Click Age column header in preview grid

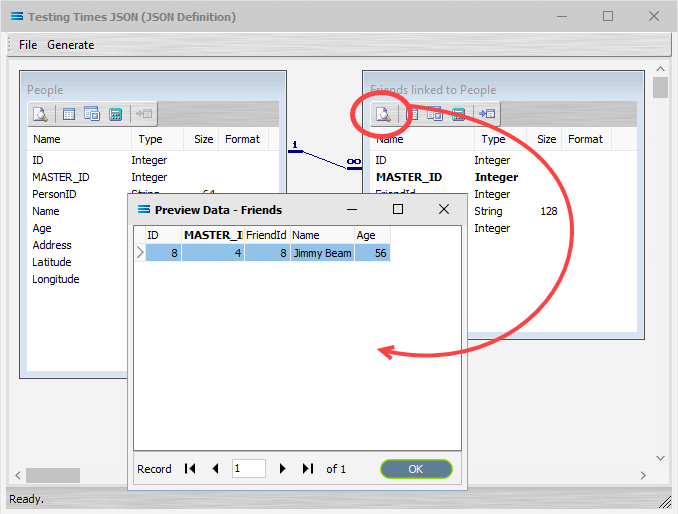tap(372, 235)
